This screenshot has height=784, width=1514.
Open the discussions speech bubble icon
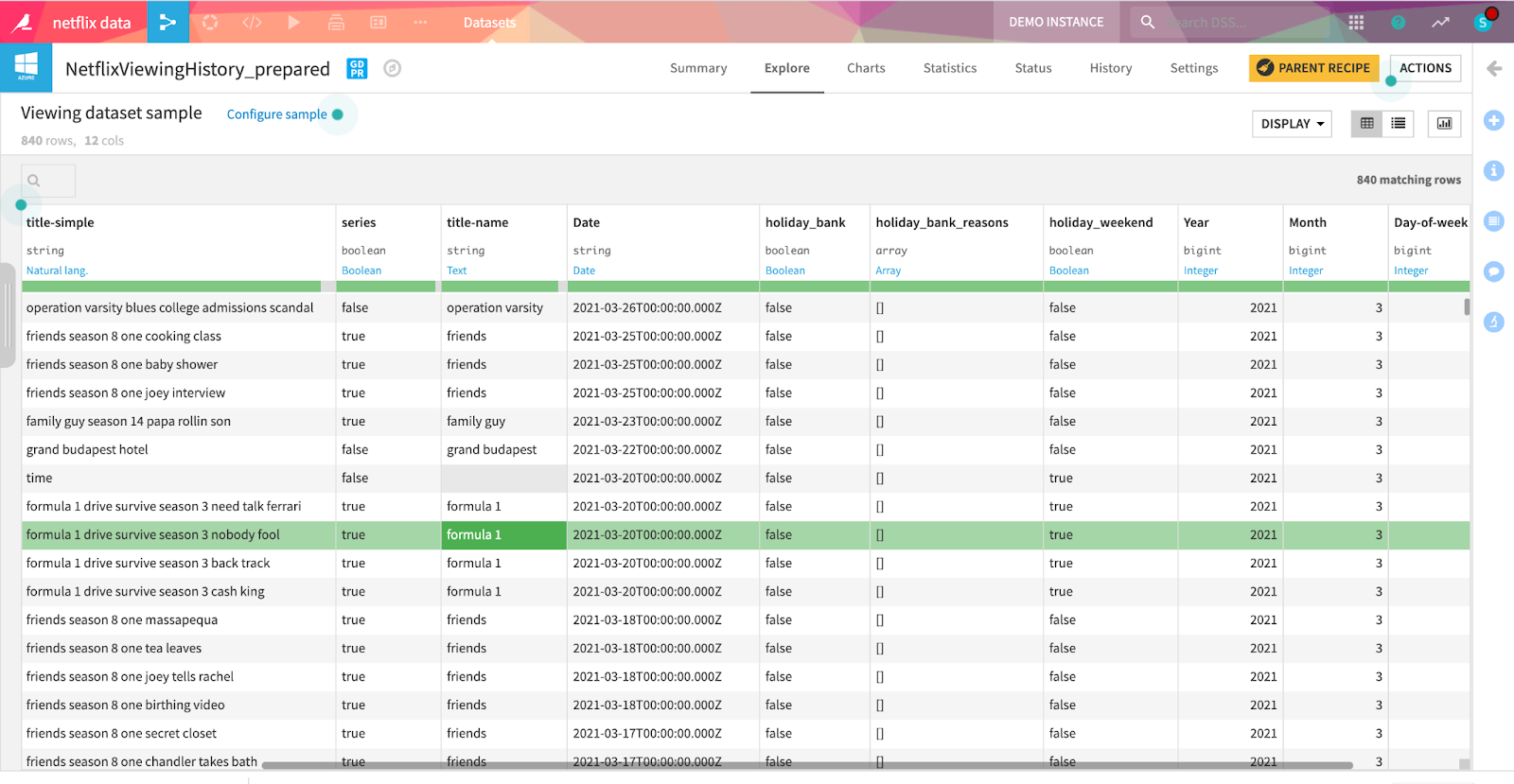point(1493,272)
